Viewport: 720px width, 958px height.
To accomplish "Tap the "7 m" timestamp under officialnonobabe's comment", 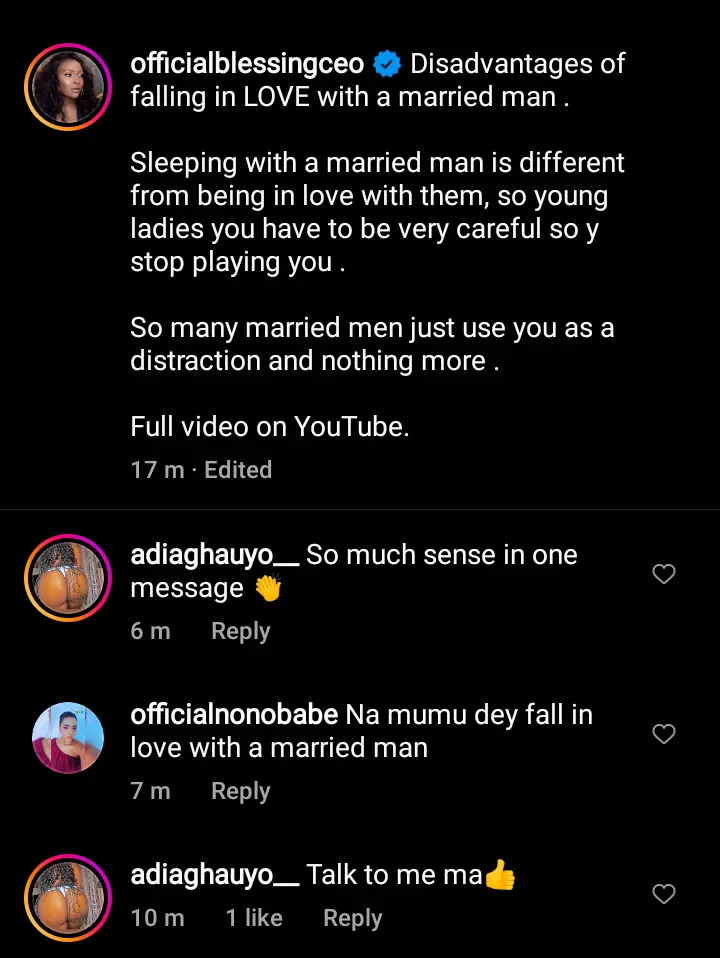I will click(x=150, y=791).
